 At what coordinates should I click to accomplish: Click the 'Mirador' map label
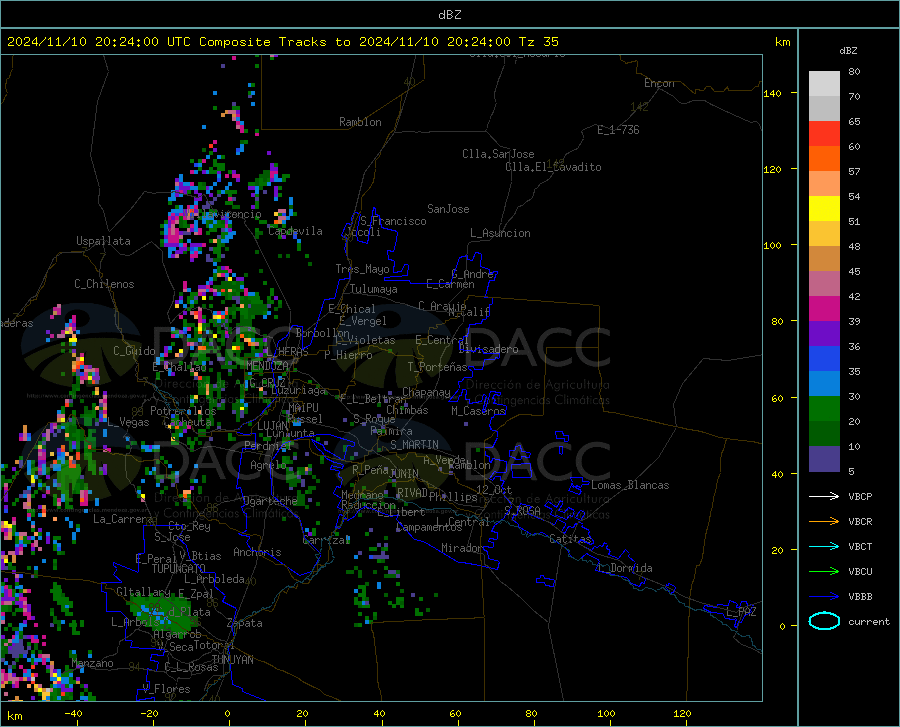pyautogui.click(x=461, y=548)
